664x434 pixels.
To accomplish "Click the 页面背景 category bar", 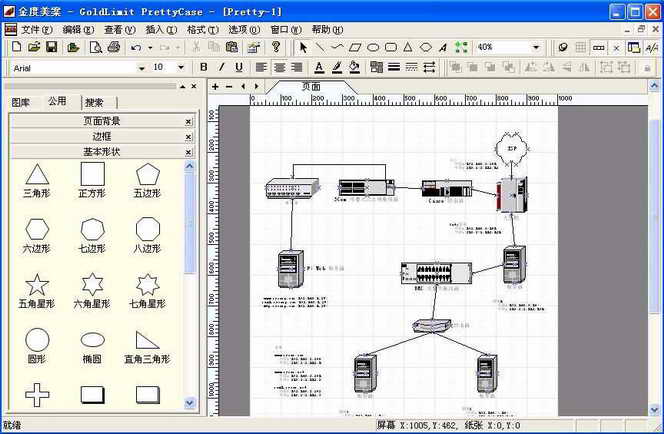I will 101,121.
